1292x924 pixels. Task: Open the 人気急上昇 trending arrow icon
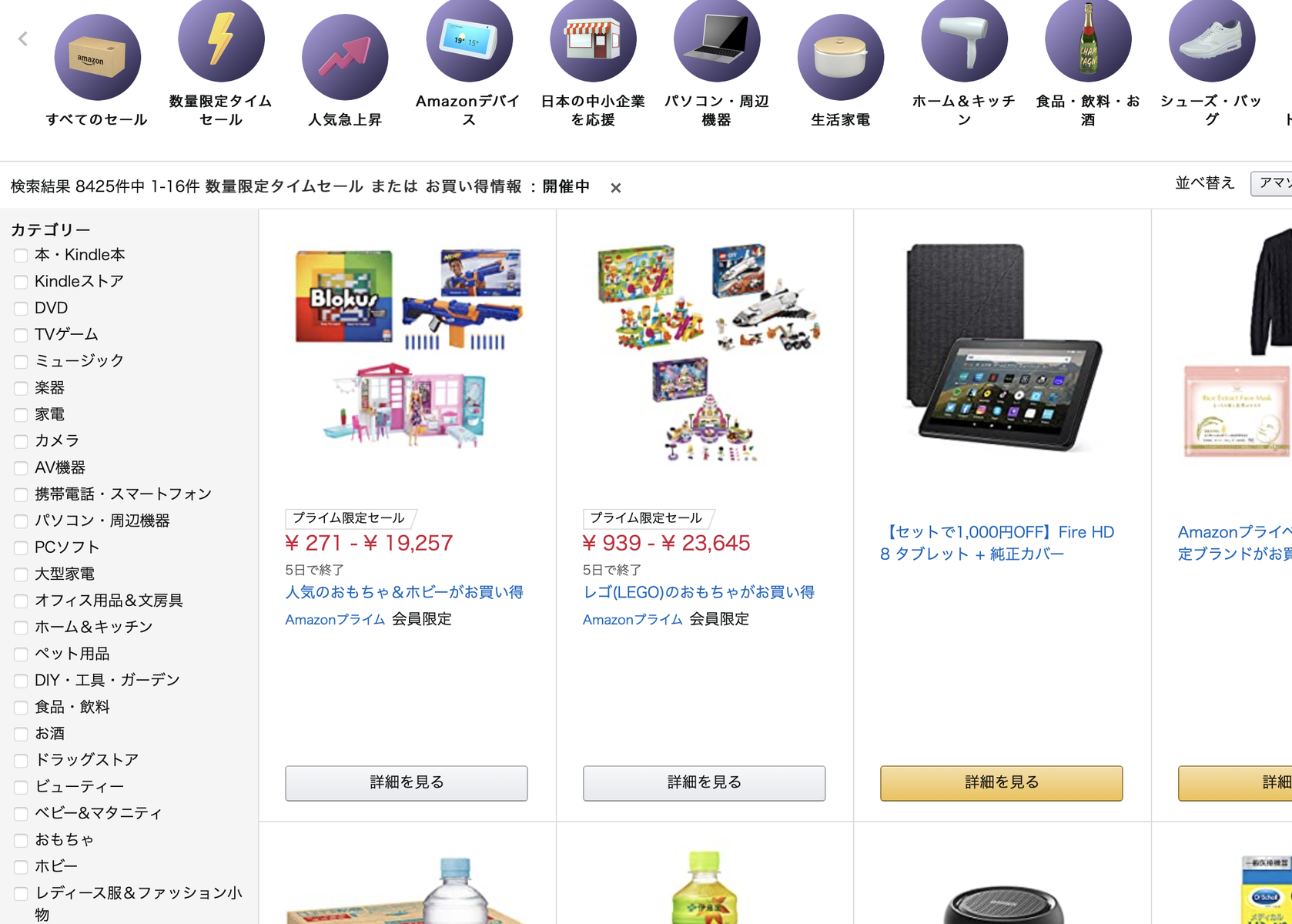tap(345, 58)
